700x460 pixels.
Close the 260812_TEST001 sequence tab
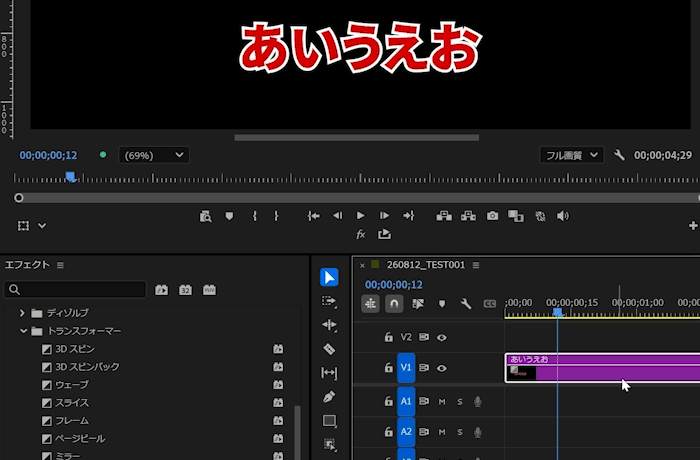[362, 266]
